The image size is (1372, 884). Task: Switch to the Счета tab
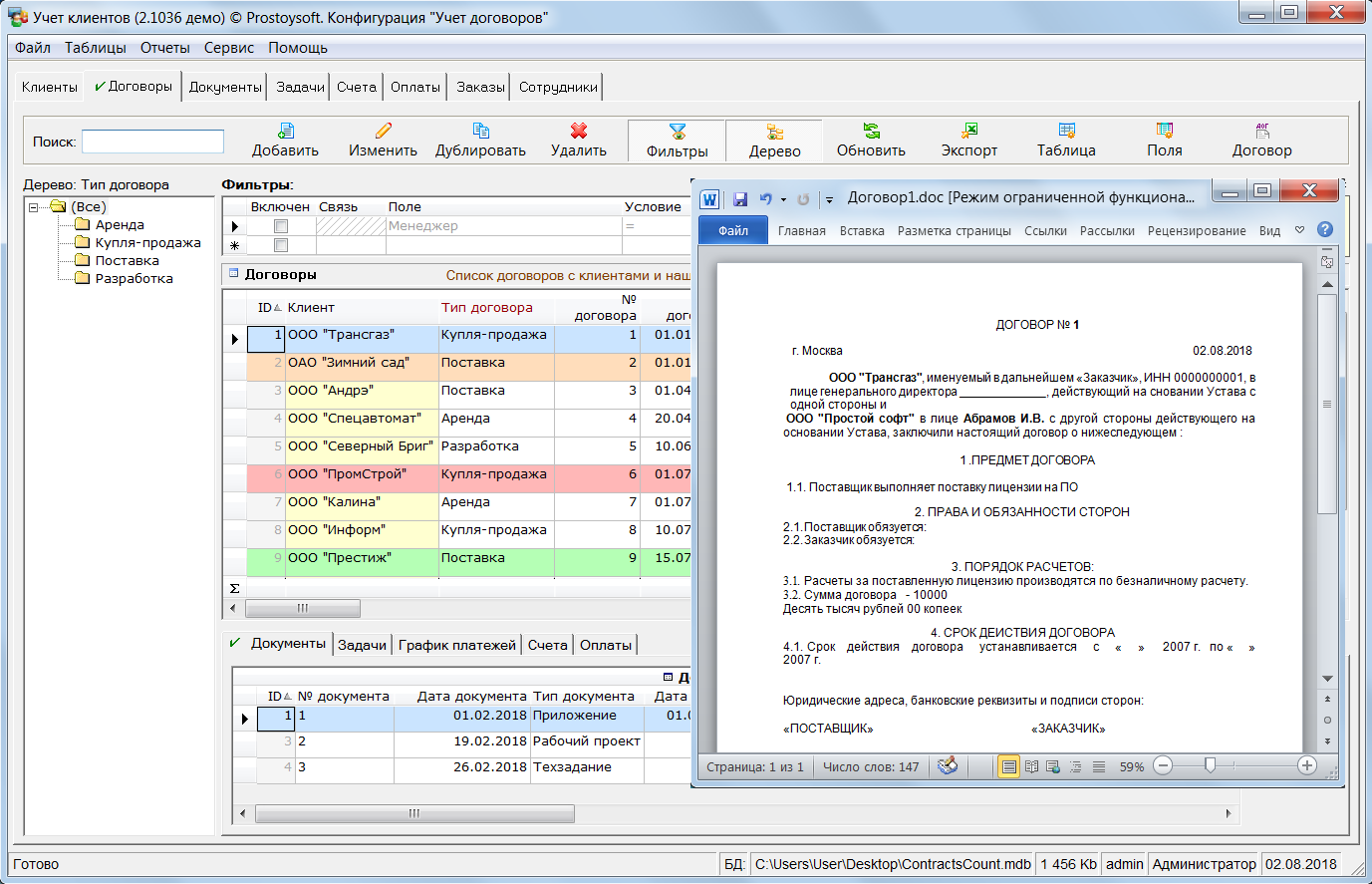tap(356, 87)
